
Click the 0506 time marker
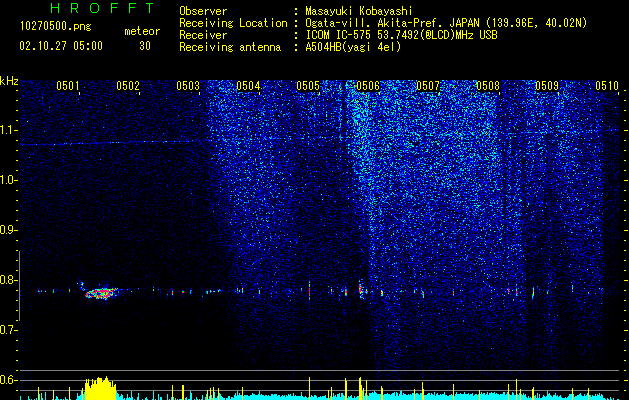pos(368,86)
